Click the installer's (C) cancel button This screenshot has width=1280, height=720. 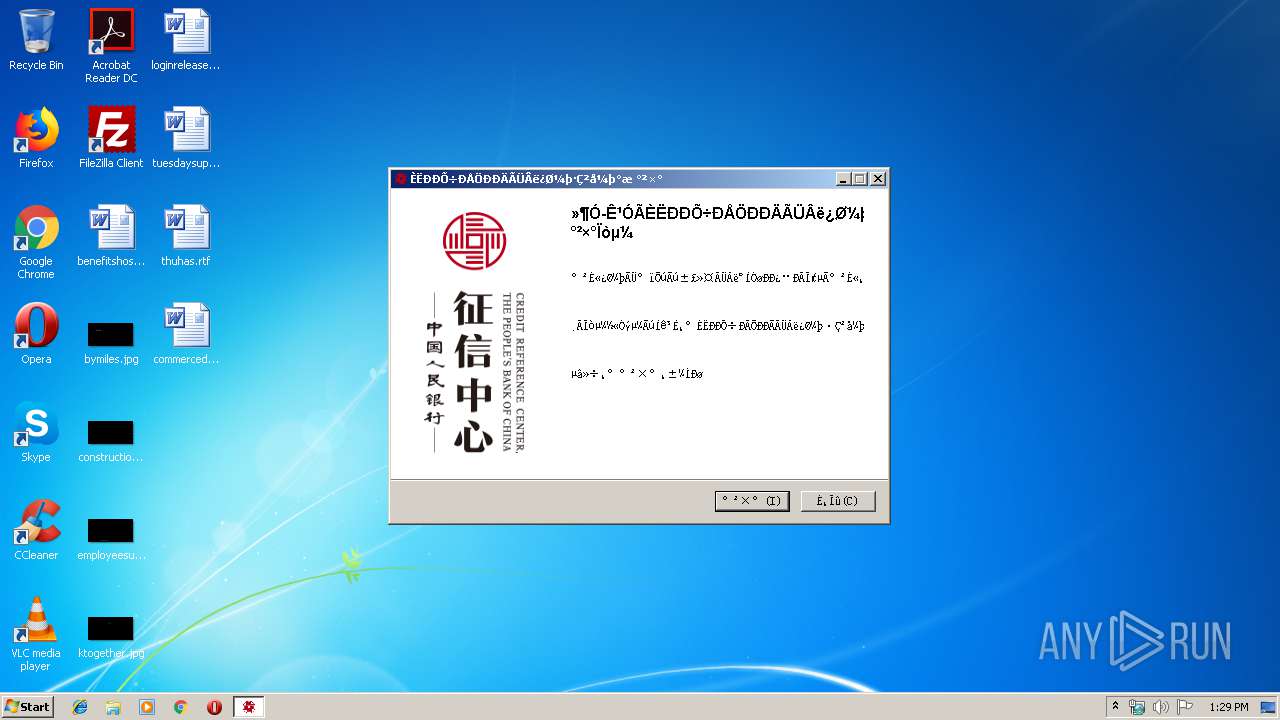[838, 501]
